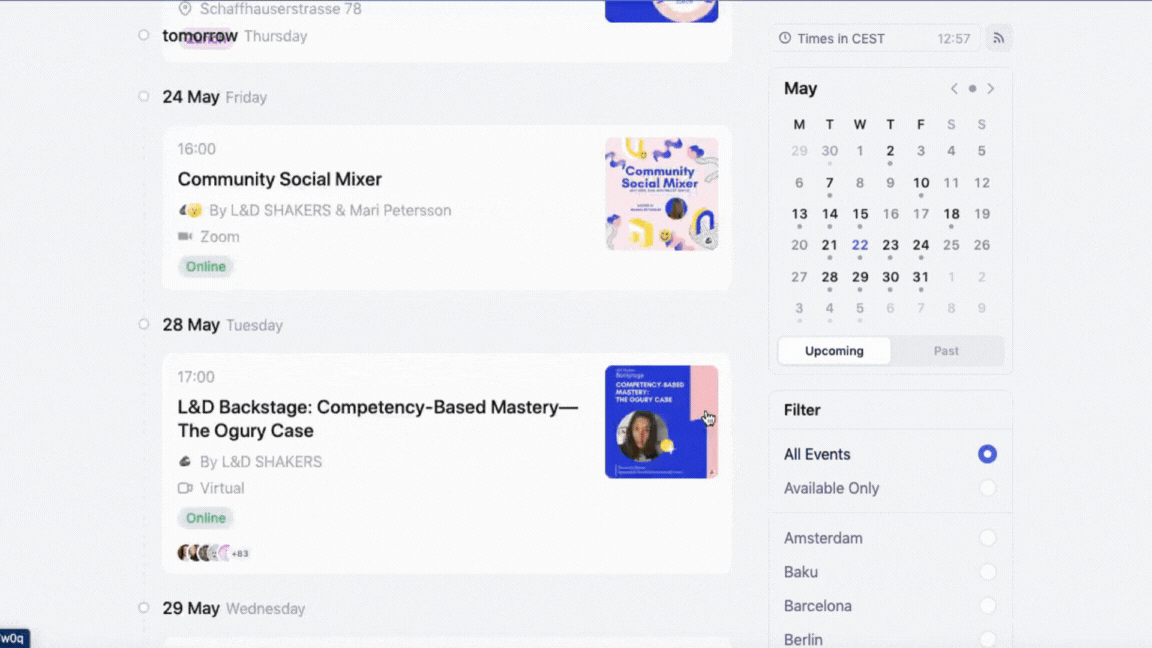Select May 22 in the calendar

tap(860, 245)
